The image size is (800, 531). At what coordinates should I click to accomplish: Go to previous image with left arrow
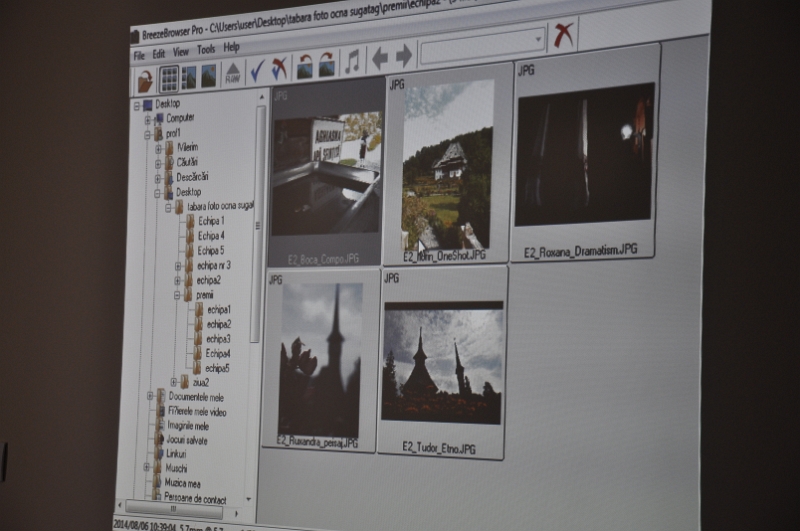click(380, 59)
